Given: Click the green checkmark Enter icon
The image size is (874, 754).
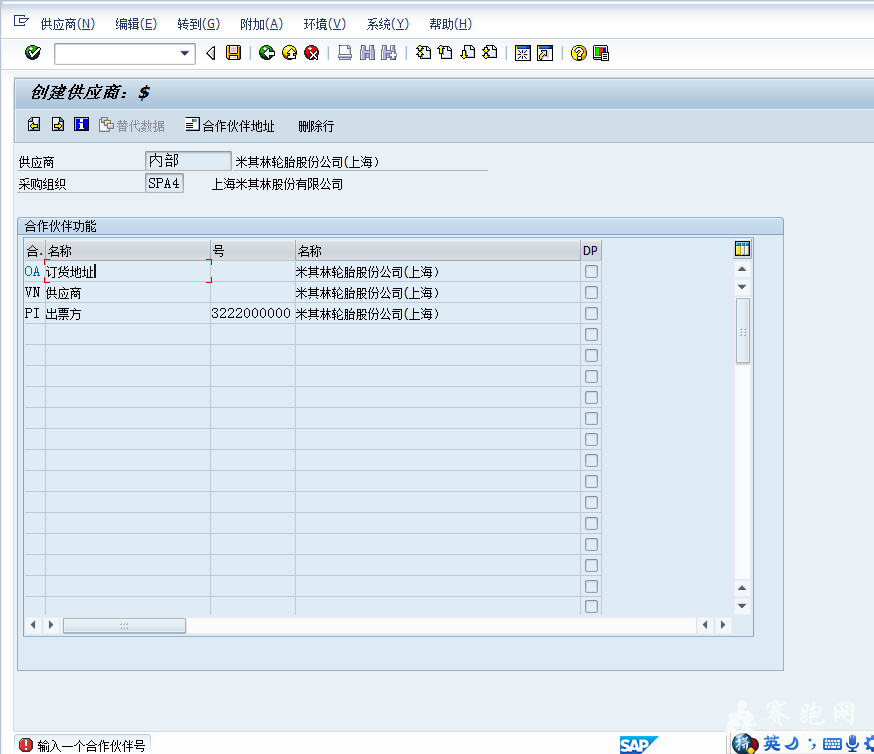Looking at the screenshot, I should tap(33, 53).
